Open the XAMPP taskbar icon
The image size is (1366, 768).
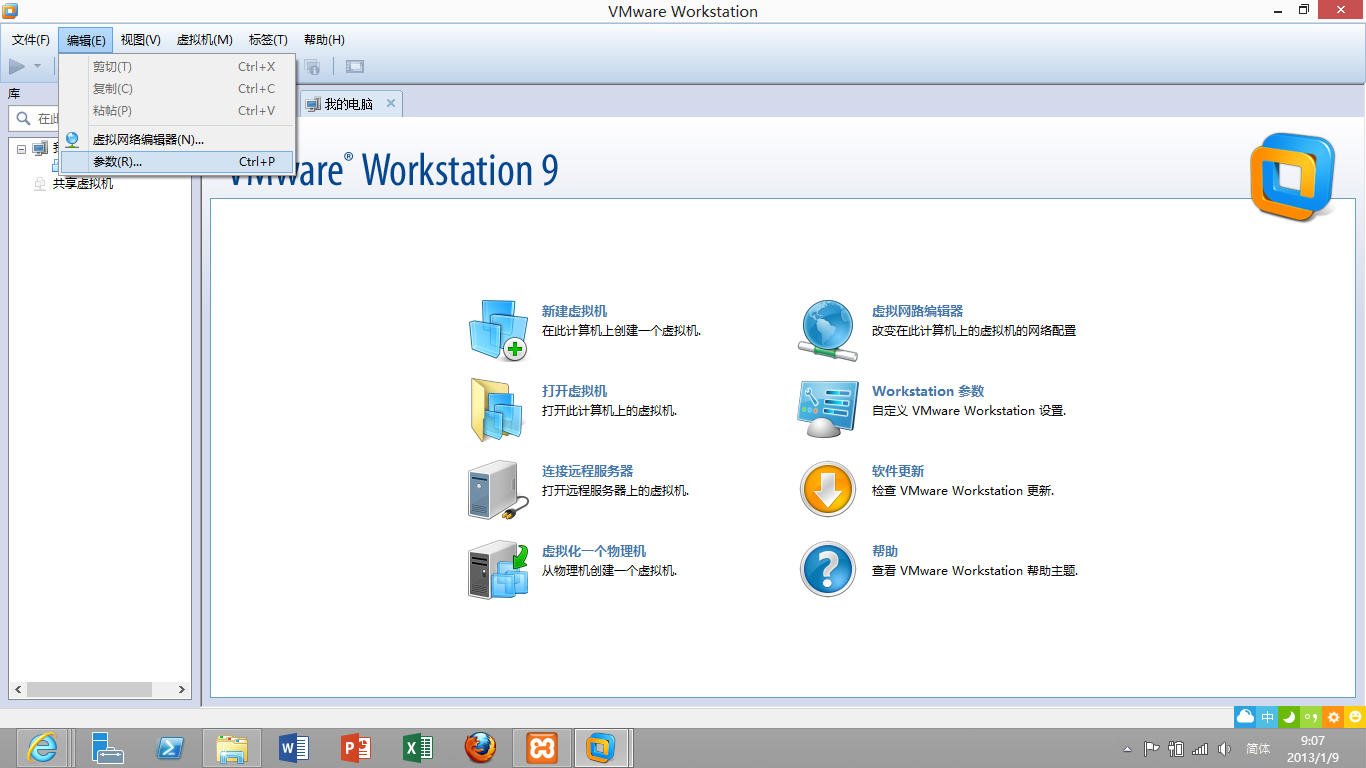click(x=542, y=748)
